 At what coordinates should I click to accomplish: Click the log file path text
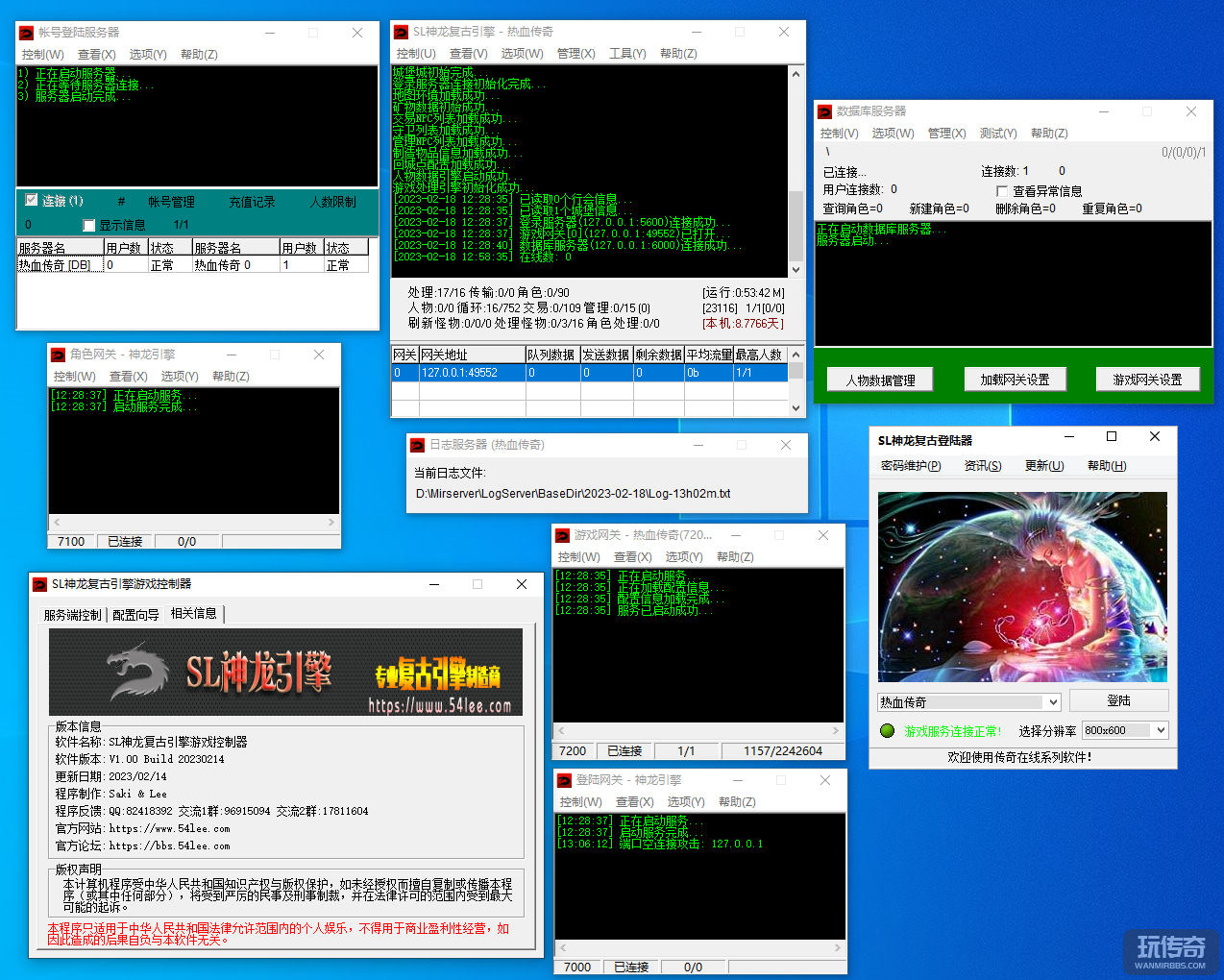(x=573, y=494)
